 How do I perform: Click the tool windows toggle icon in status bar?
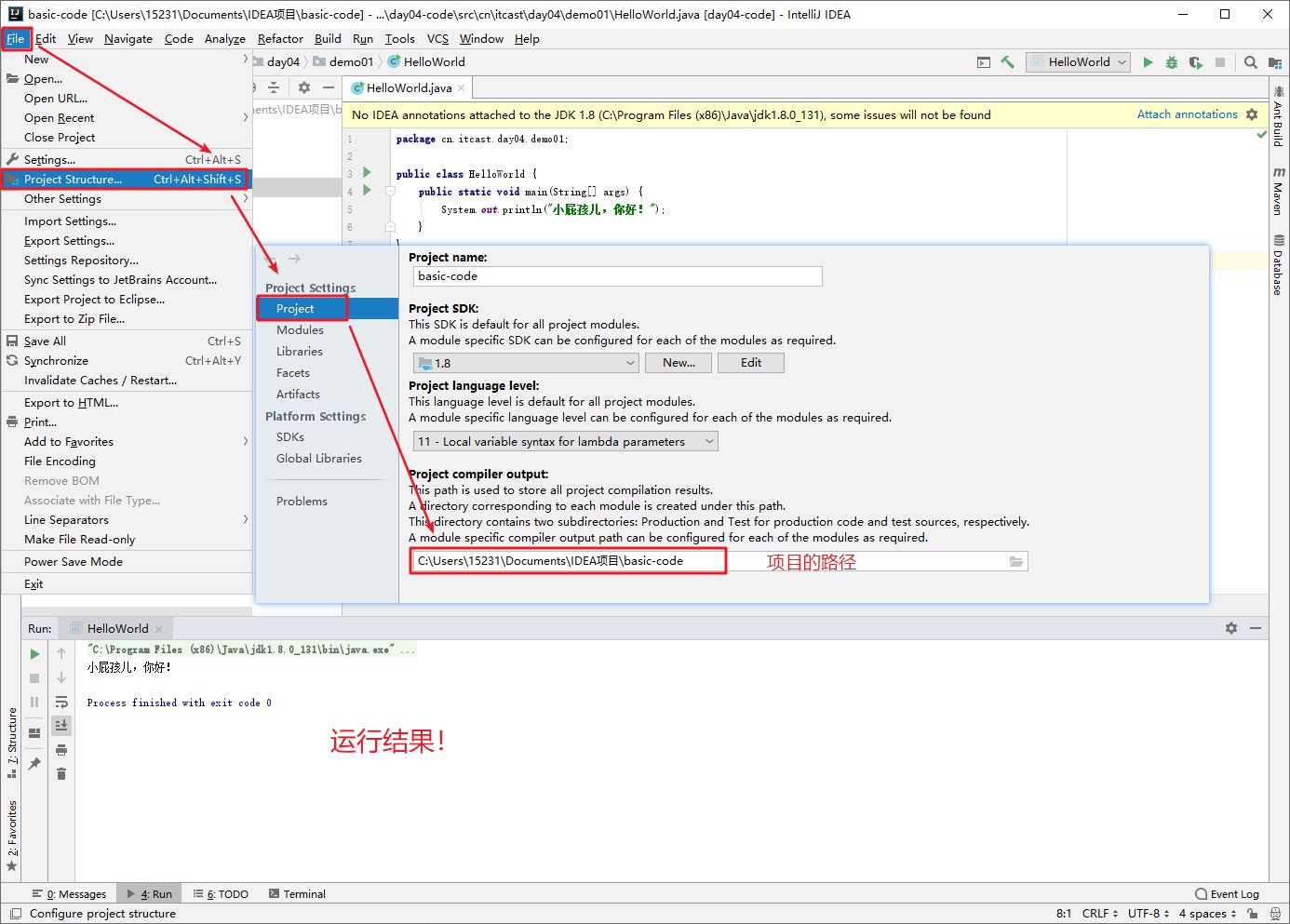(x=15, y=914)
